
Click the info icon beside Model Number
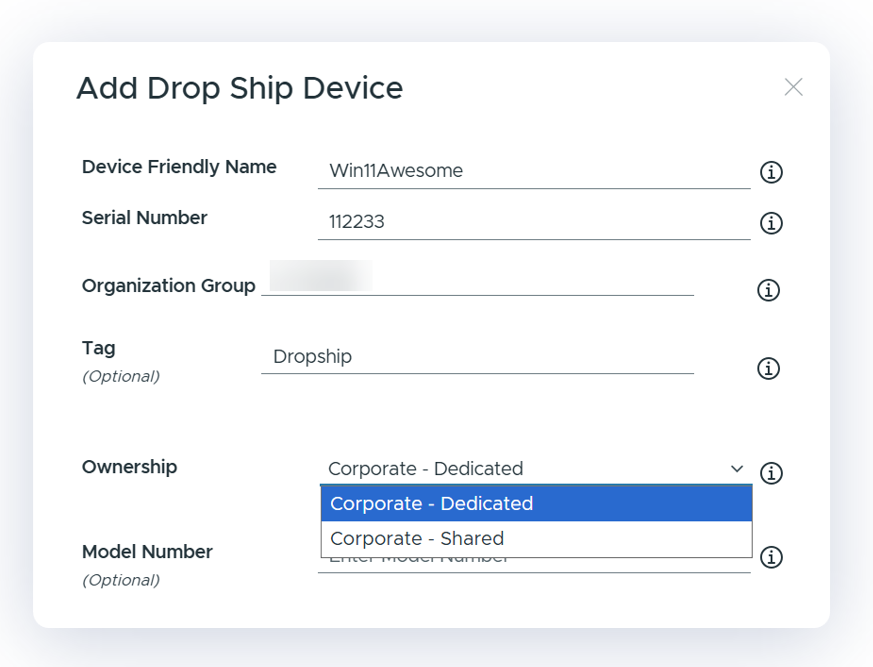tap(771, 557)
